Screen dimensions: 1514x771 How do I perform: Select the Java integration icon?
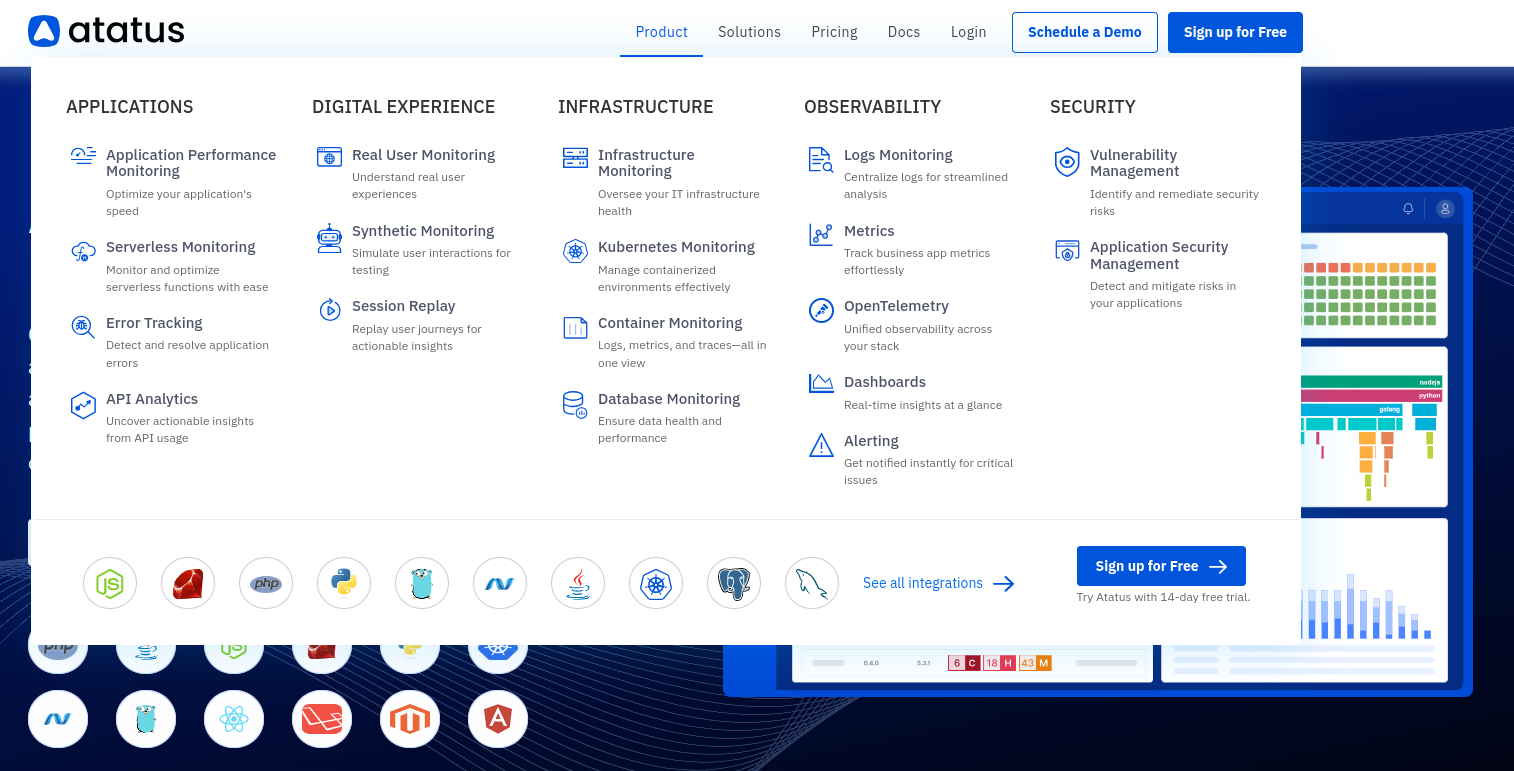577,583
